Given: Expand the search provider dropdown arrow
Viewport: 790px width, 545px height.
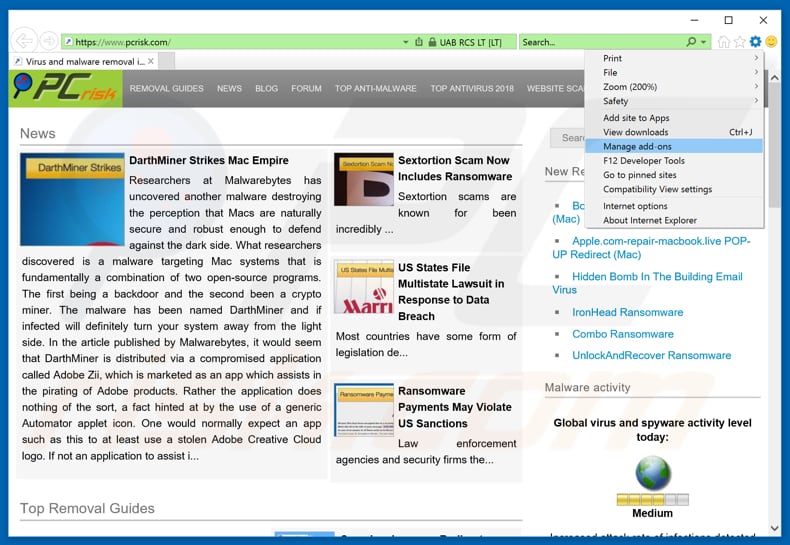Looking at the screenshot, I should point(703,42).
